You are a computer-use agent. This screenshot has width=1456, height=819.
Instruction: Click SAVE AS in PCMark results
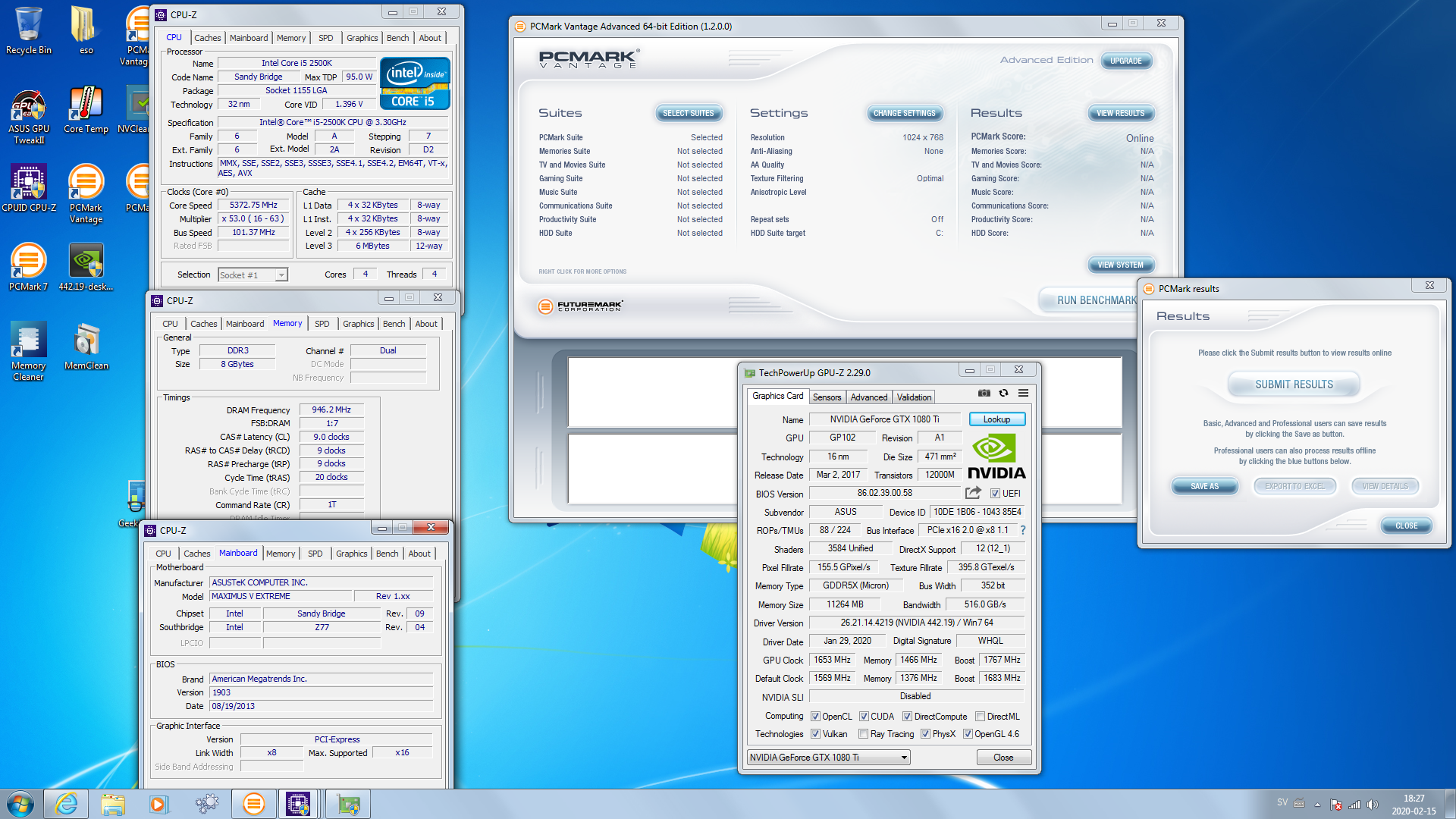[x=1204, y=486]
